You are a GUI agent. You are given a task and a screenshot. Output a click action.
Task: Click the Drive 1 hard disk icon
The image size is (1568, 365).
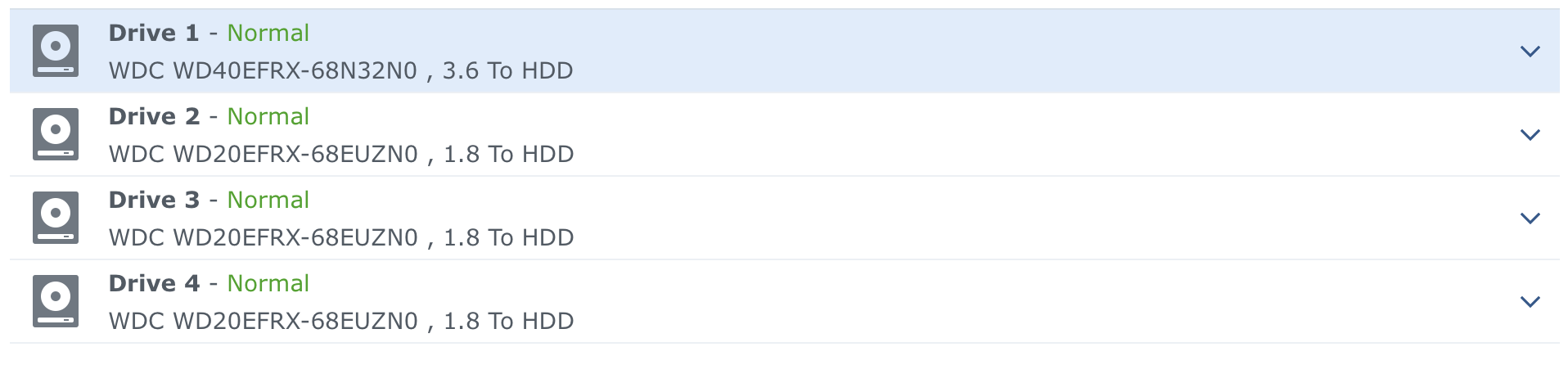point(56,51)
